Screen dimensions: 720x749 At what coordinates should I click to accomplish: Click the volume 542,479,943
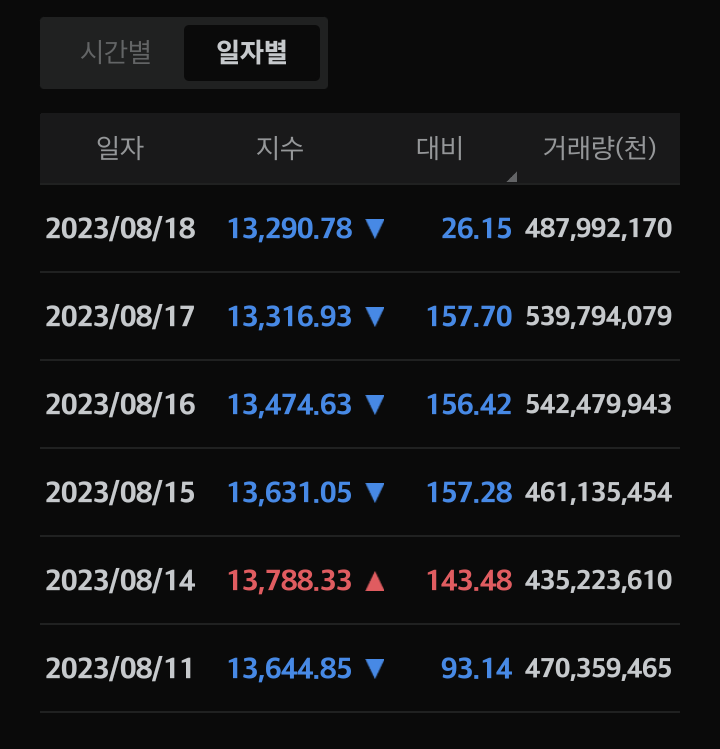click(599, 404)
